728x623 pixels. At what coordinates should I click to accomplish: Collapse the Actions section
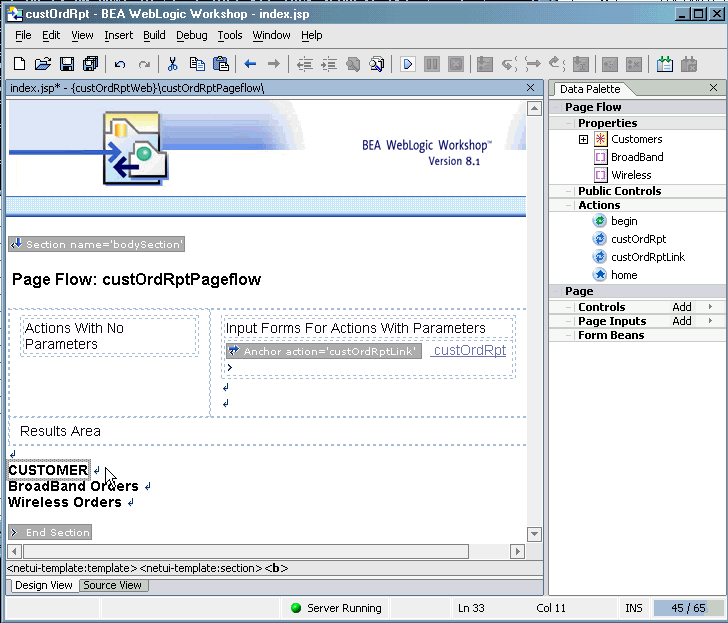pyautogui.click(x=568, y=205)
